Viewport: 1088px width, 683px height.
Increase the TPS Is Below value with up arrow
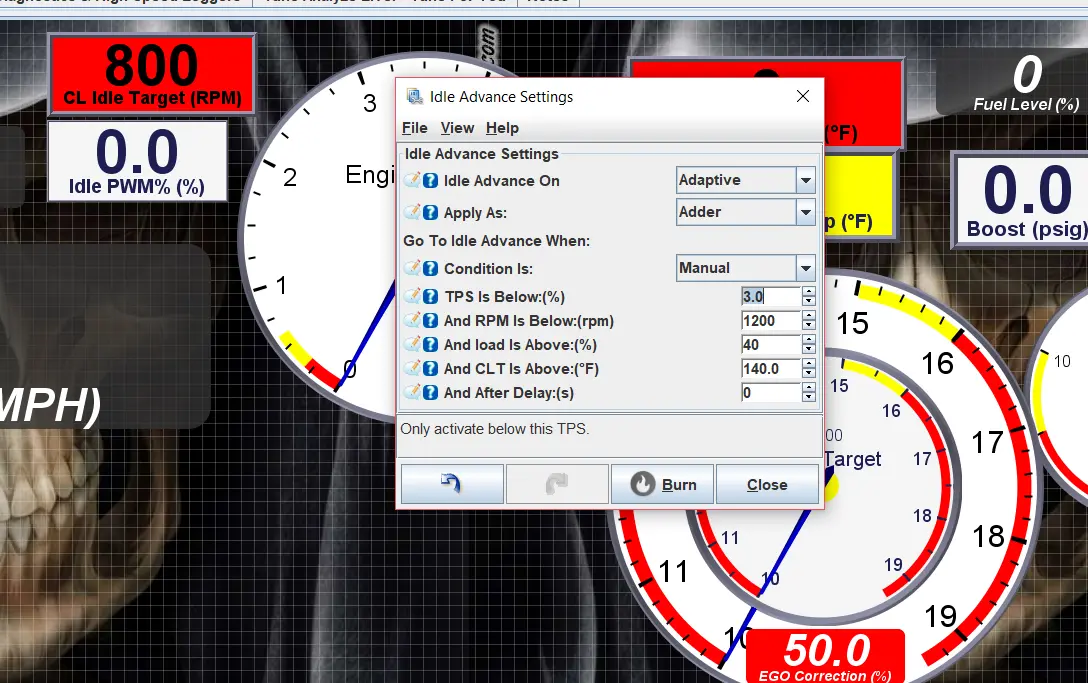coord(808,292)
